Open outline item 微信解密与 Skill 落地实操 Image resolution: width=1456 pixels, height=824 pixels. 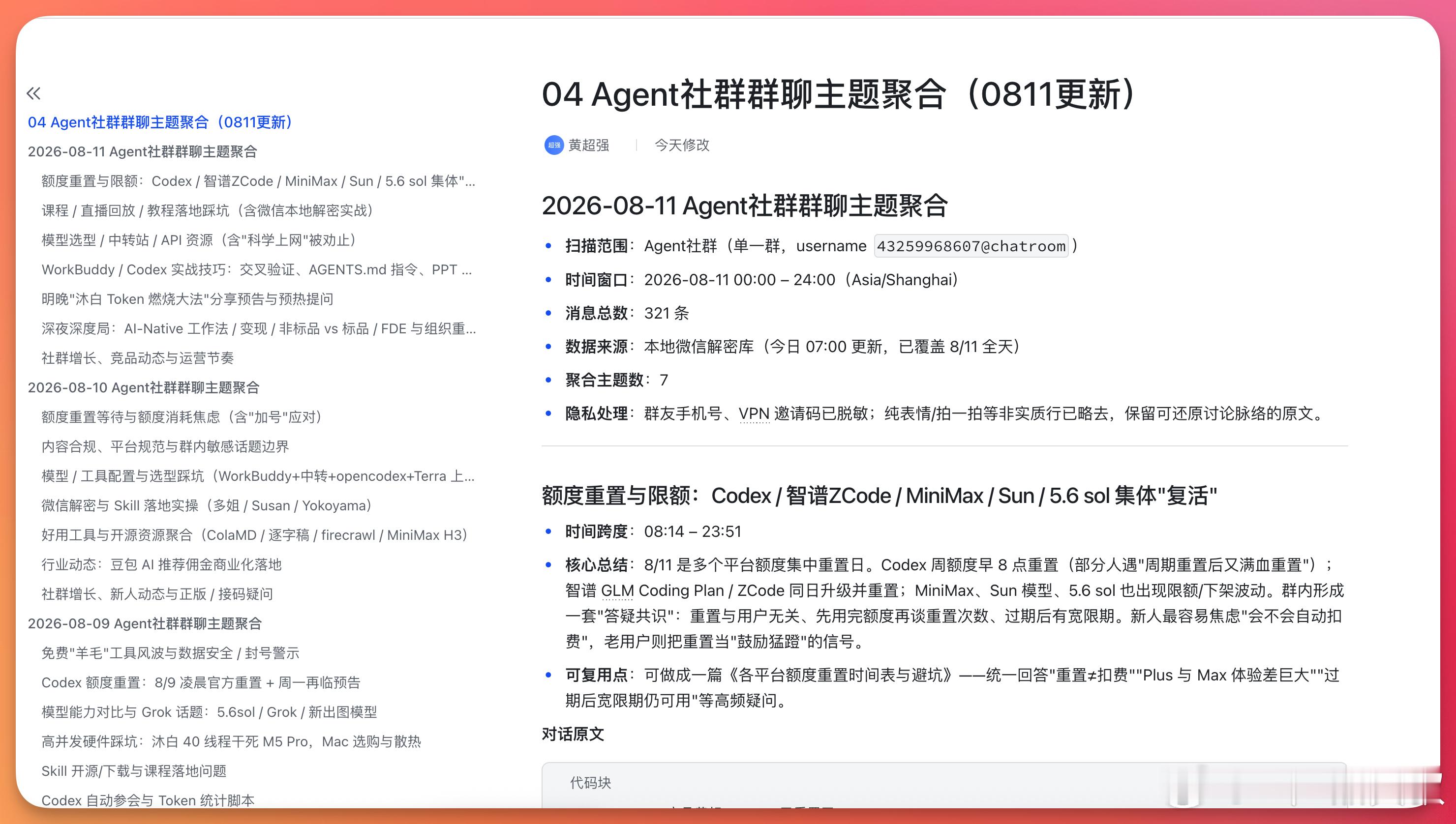207,505
